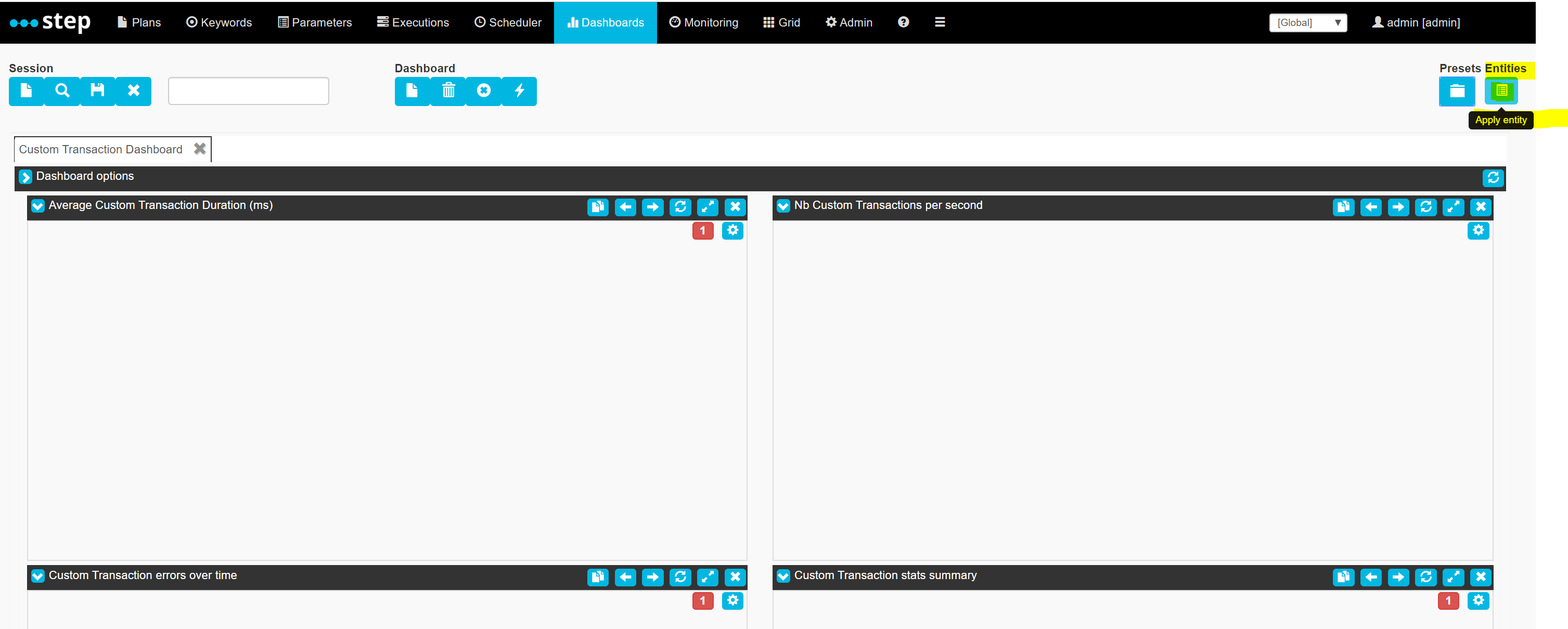The height and width of the screenshot is (629, 1568).
Task: Delete session using X icon
Action: (133, 91)
